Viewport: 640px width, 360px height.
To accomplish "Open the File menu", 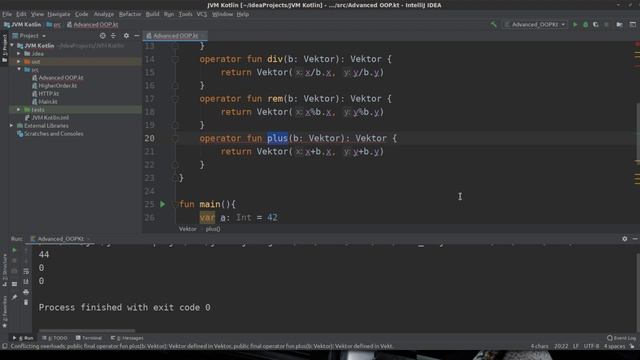I will pyautogui.click(x=7, y=14).
